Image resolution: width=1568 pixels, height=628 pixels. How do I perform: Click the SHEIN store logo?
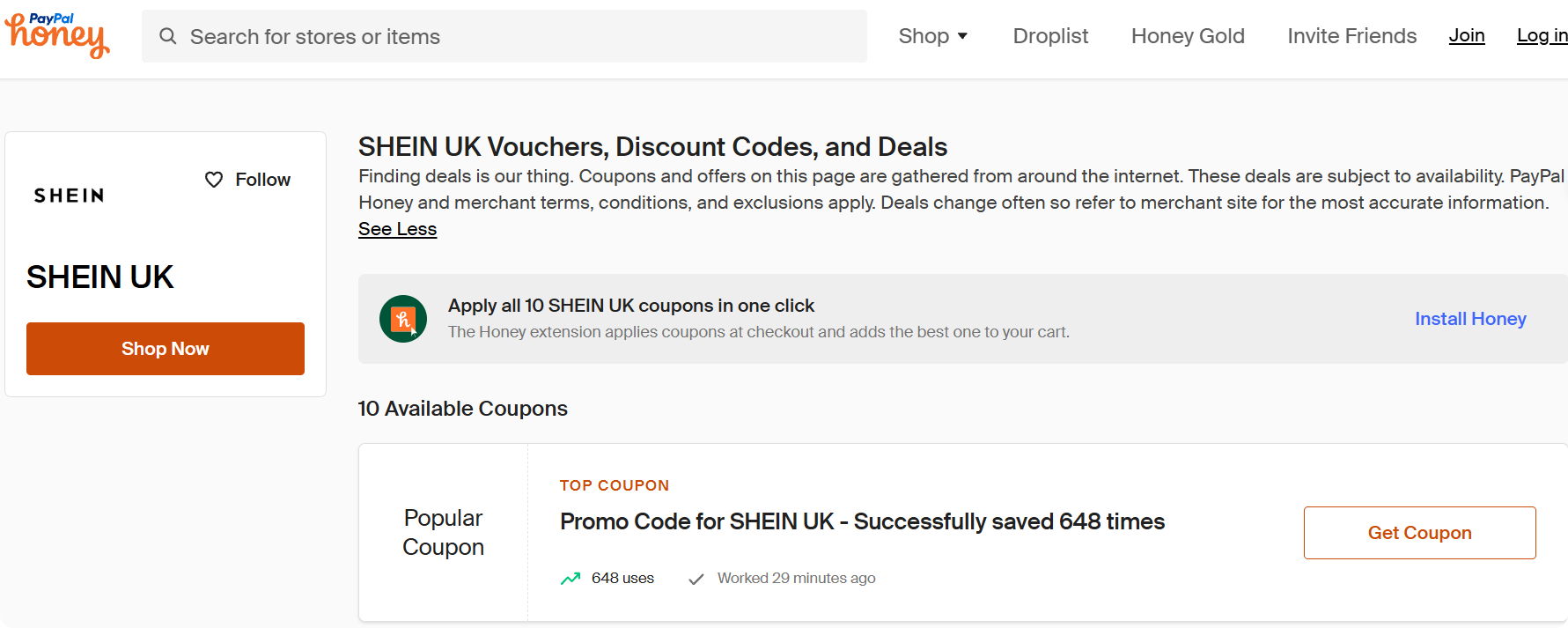70,196
